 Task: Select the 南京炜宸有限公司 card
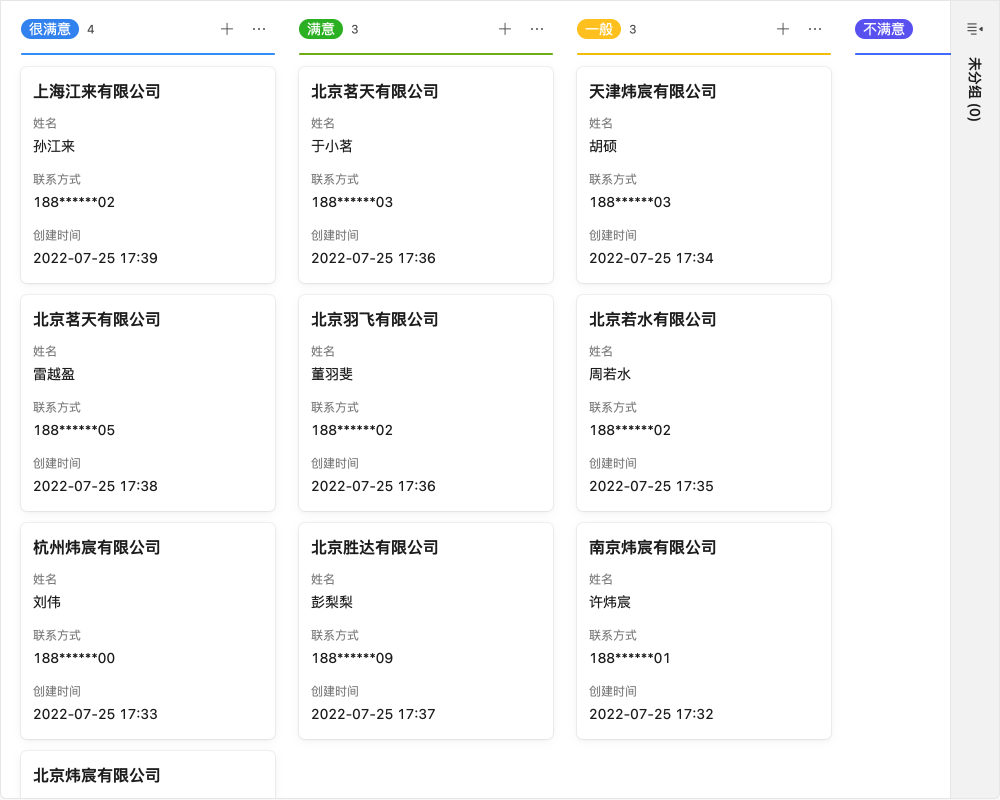click(703, 631)
